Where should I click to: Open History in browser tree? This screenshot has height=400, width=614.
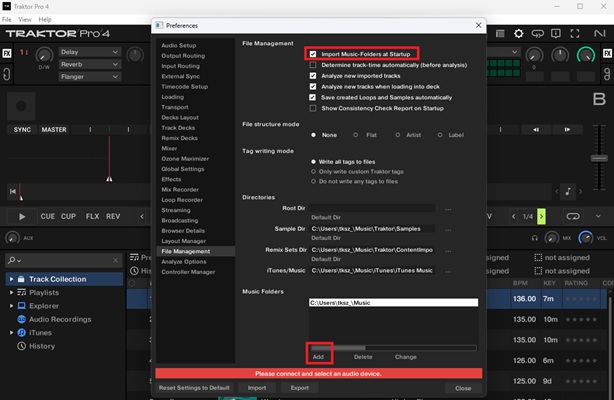coord(42,346)
